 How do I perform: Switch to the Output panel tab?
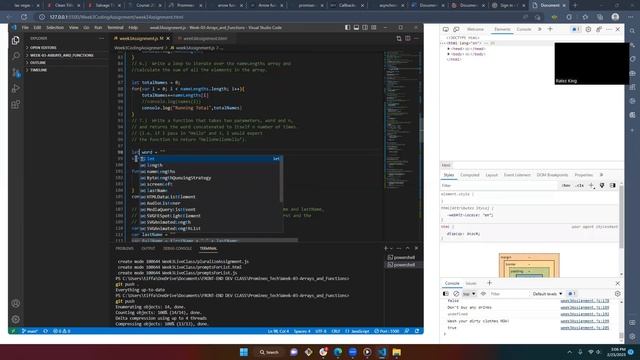coord(148,248)
